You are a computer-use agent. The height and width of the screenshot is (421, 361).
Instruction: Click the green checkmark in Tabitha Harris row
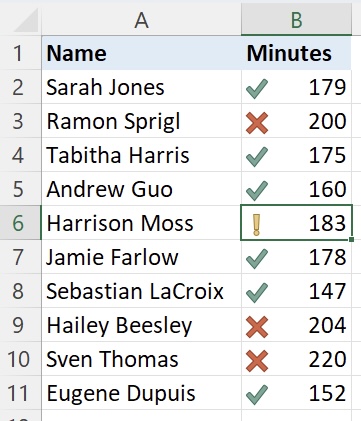(257, 157)
